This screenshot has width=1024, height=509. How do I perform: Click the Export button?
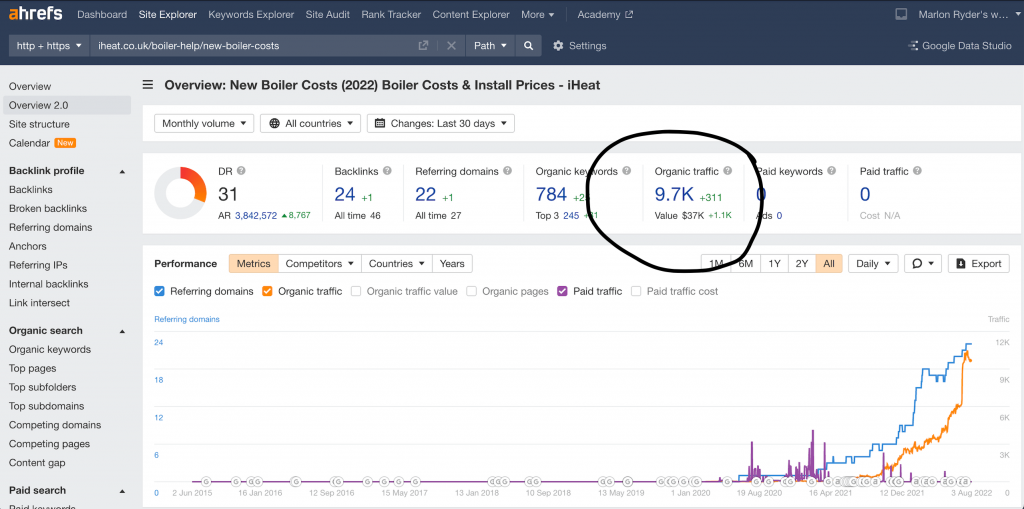[x=978, y=263]
